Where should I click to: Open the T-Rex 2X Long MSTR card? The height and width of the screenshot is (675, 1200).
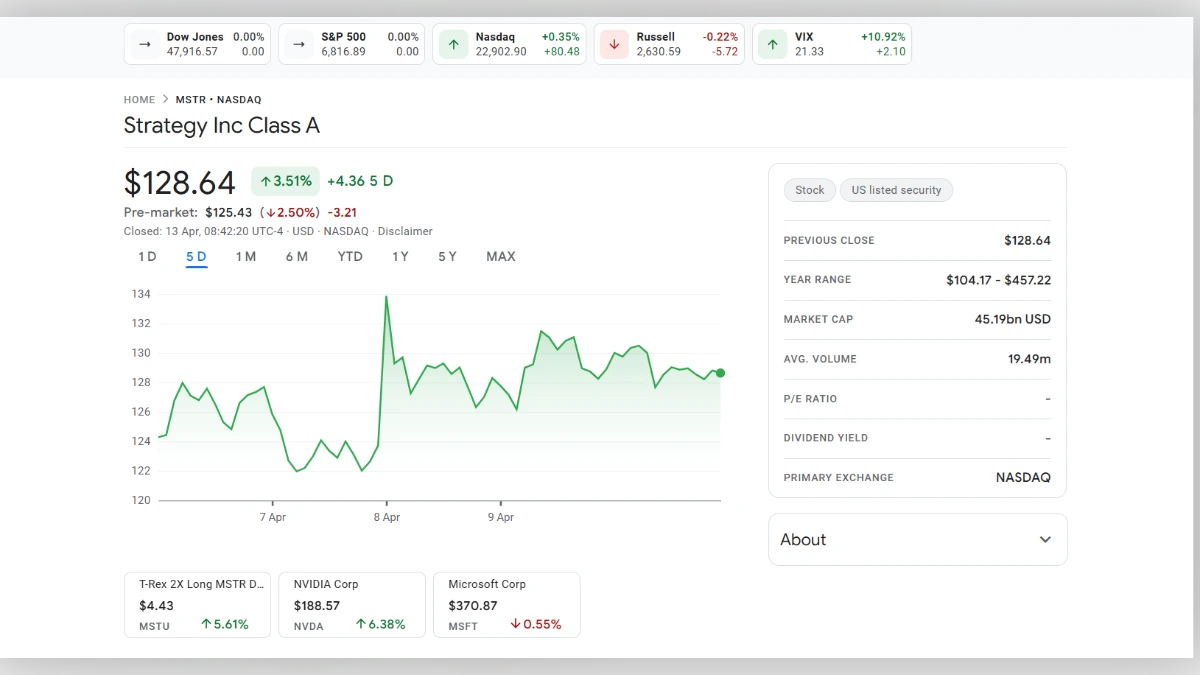point(197,604)
